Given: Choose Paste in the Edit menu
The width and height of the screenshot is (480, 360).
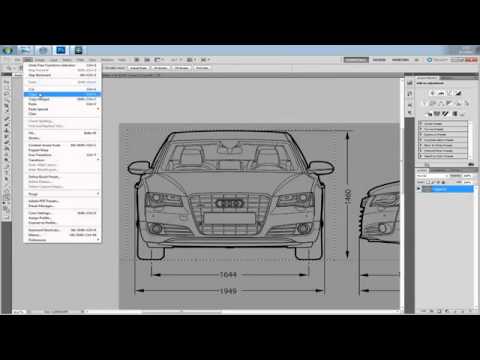Looking at the screenshot, I should [x=62, y=104].
